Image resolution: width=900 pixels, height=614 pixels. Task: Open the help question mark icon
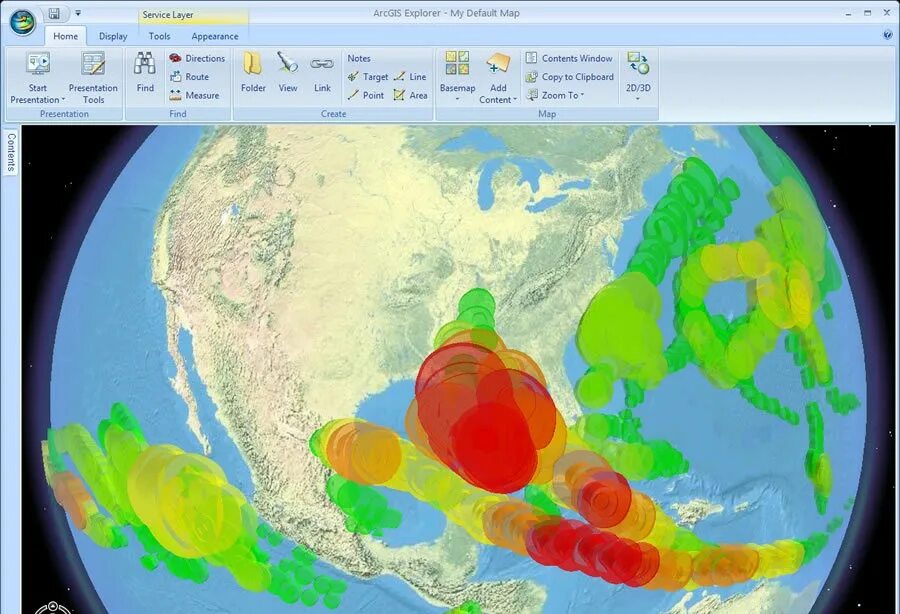point(888,35)
